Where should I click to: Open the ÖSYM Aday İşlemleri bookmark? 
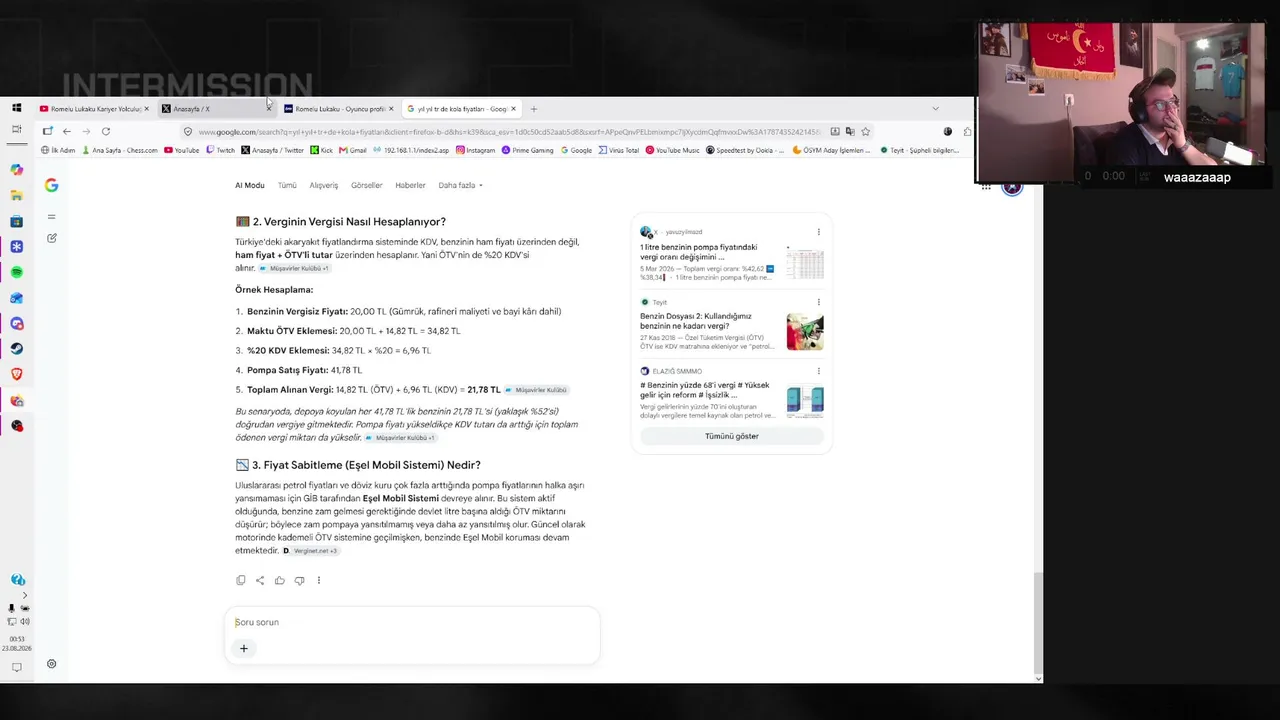(x=831, y=150)
